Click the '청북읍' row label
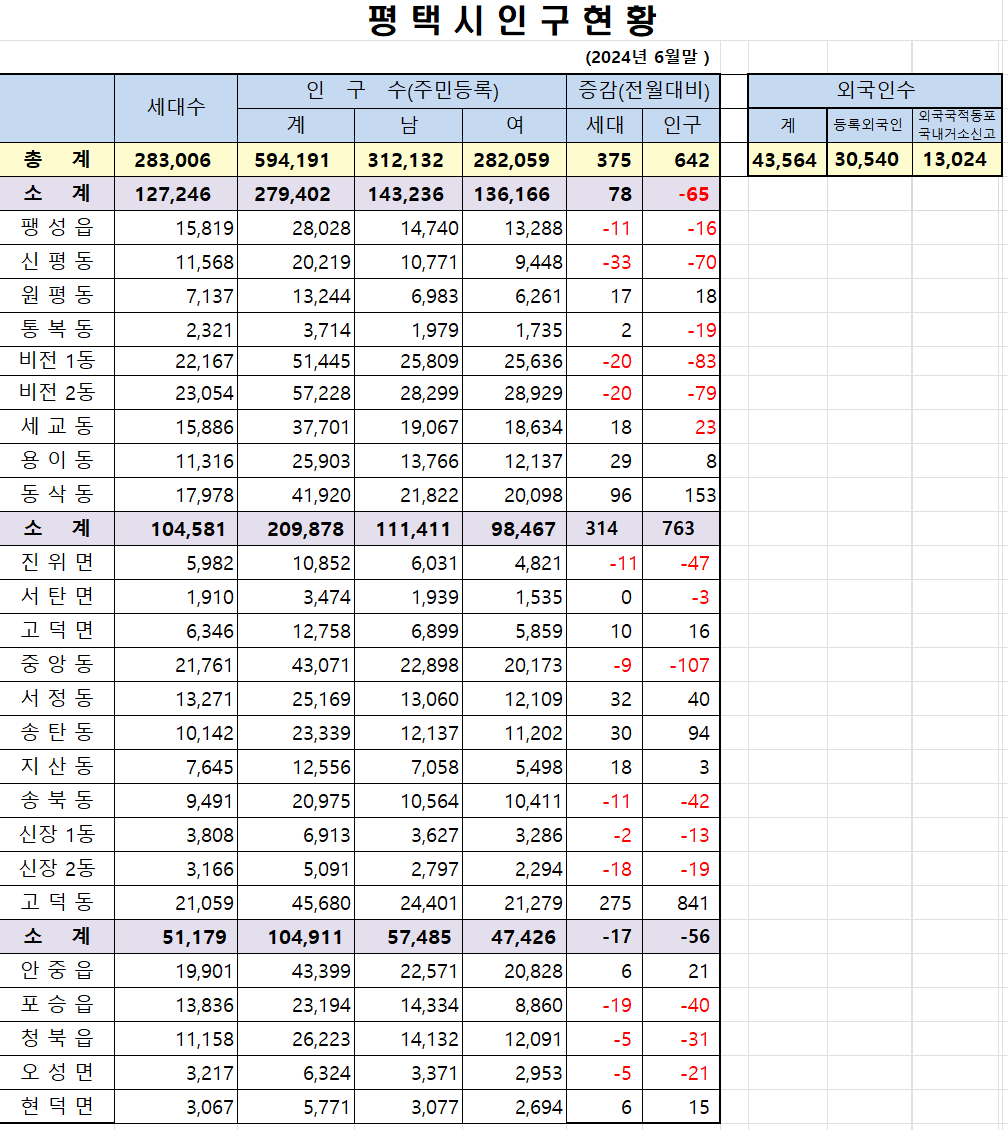 click(x=57, y=1038)
